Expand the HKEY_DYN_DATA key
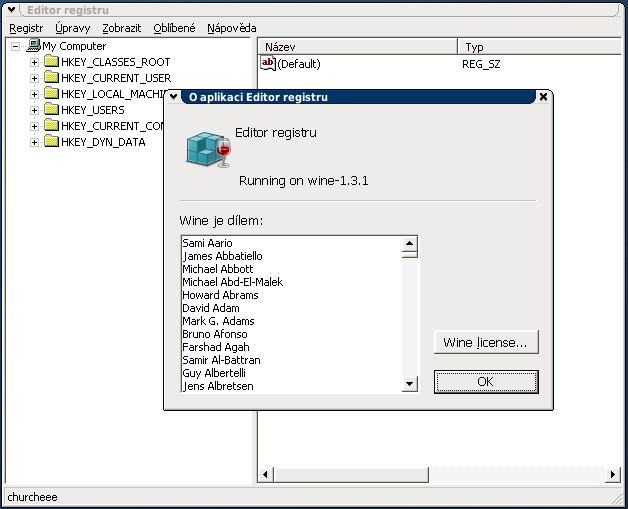 (x=34, y=143)
